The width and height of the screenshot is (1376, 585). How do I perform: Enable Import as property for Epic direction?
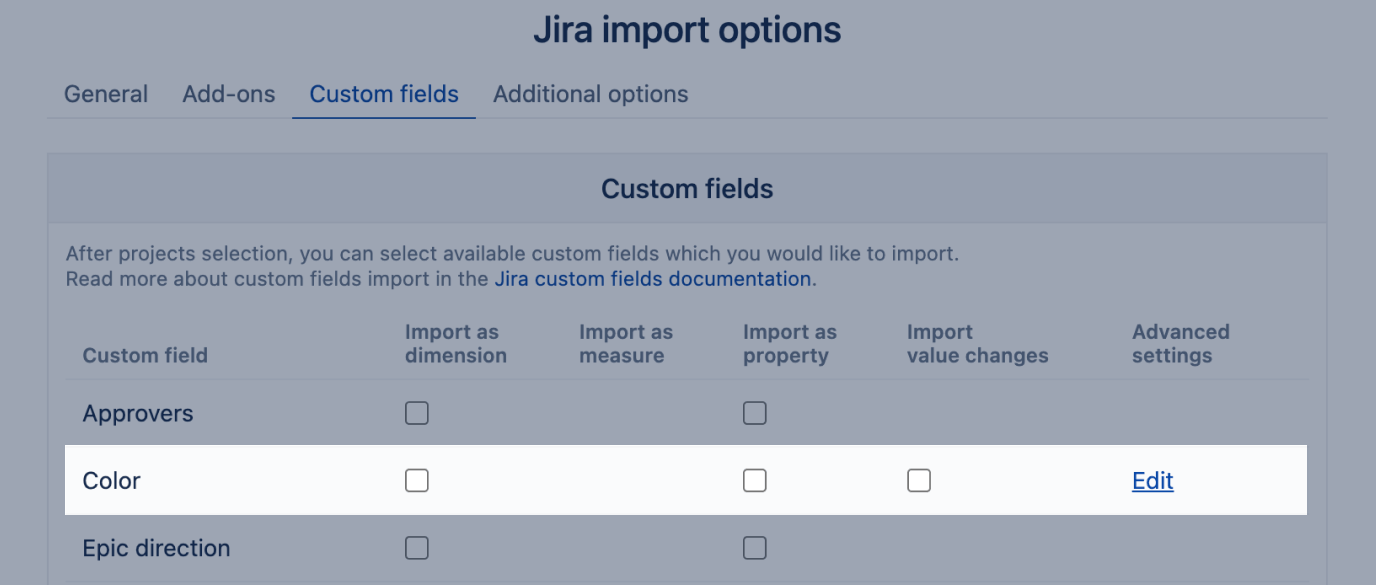(755, 548)
